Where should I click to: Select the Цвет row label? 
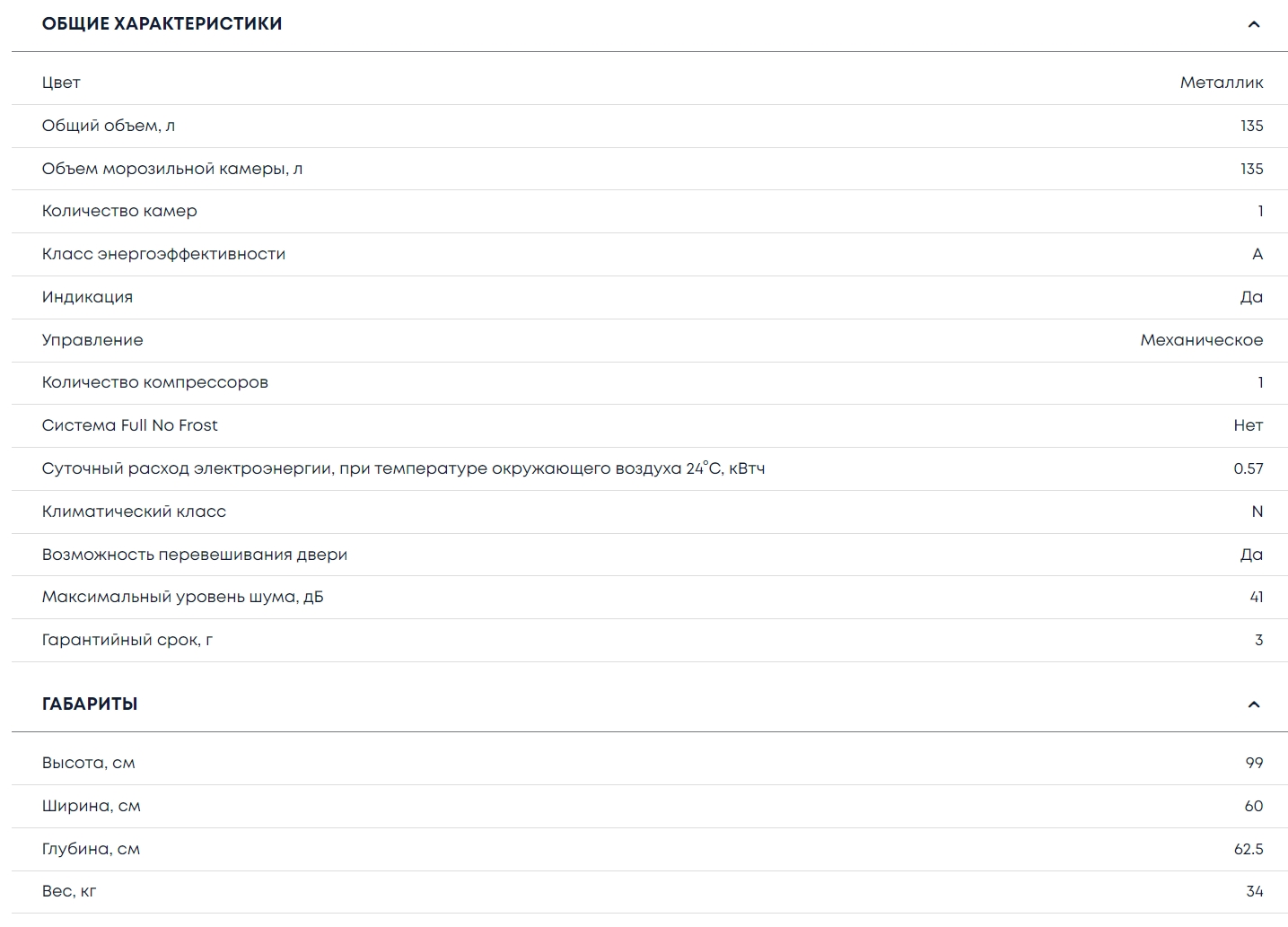pyautogui.click(x=61, y=83)
